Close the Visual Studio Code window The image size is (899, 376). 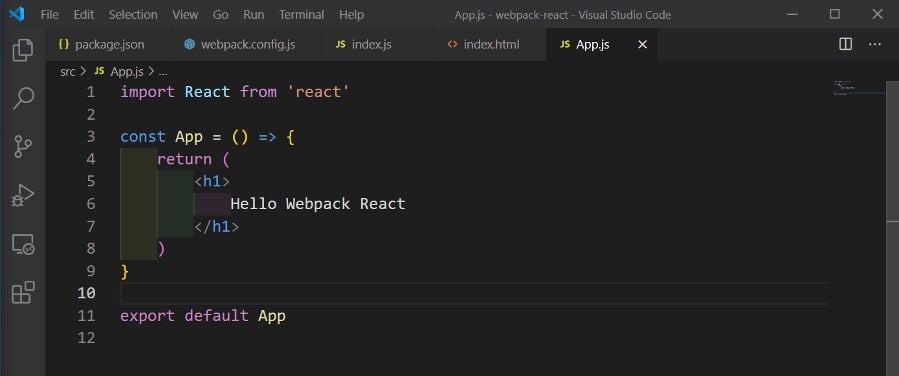coord(877,14)
